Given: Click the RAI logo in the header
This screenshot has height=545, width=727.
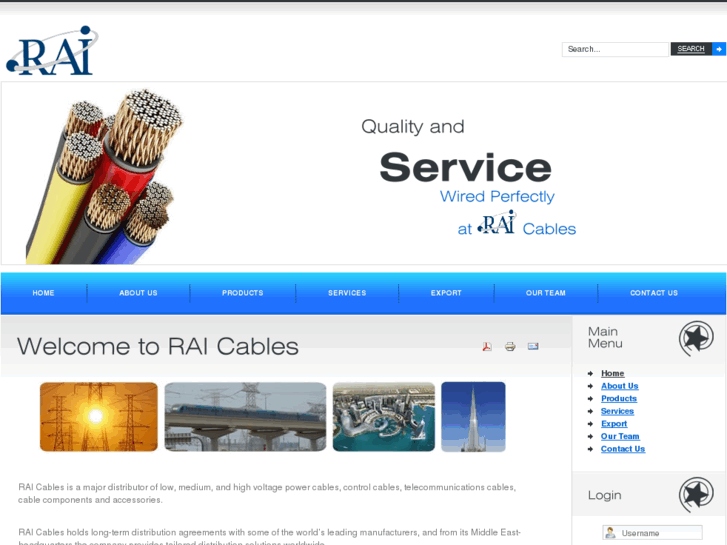Looking at the screenshot, I should tap(52, 50).
